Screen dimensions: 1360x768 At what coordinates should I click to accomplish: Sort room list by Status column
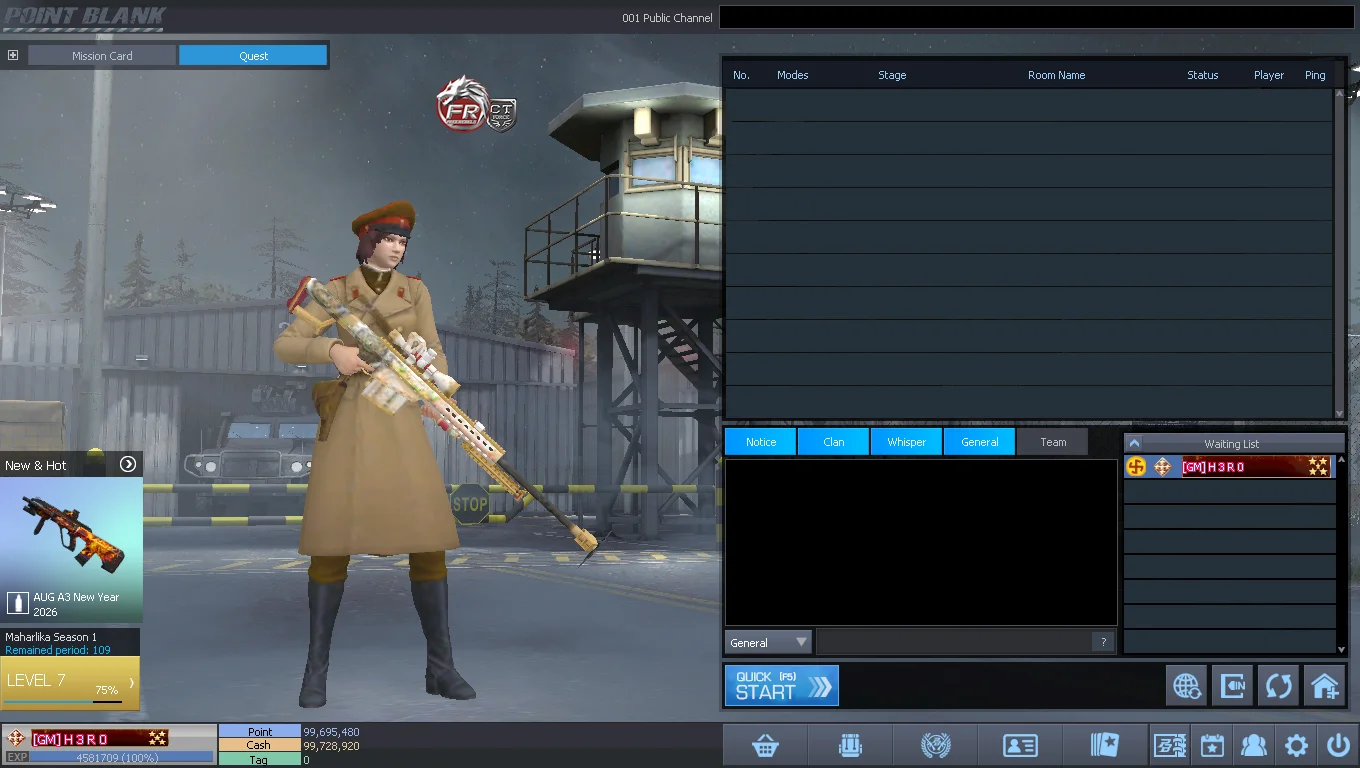[x=1202, y=75]
